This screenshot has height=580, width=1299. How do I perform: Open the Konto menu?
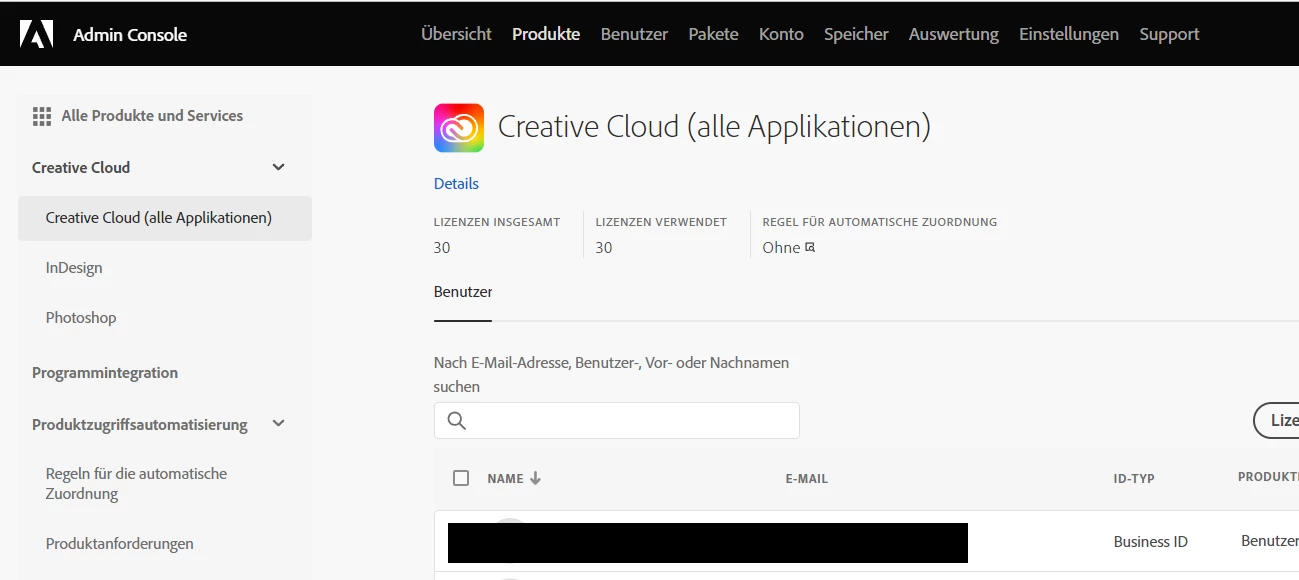(781, 34)
